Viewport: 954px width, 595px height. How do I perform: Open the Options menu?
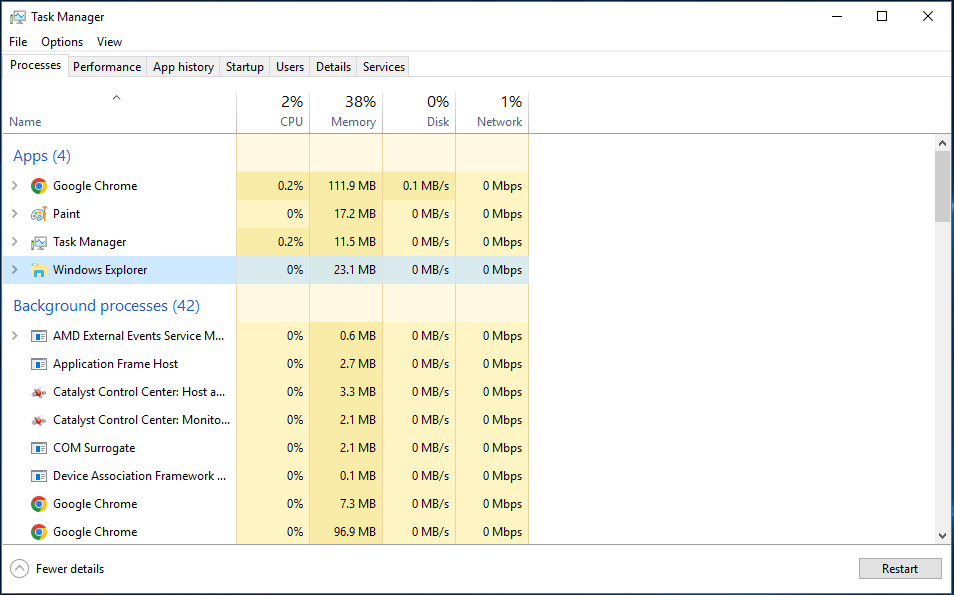point(62,42)
